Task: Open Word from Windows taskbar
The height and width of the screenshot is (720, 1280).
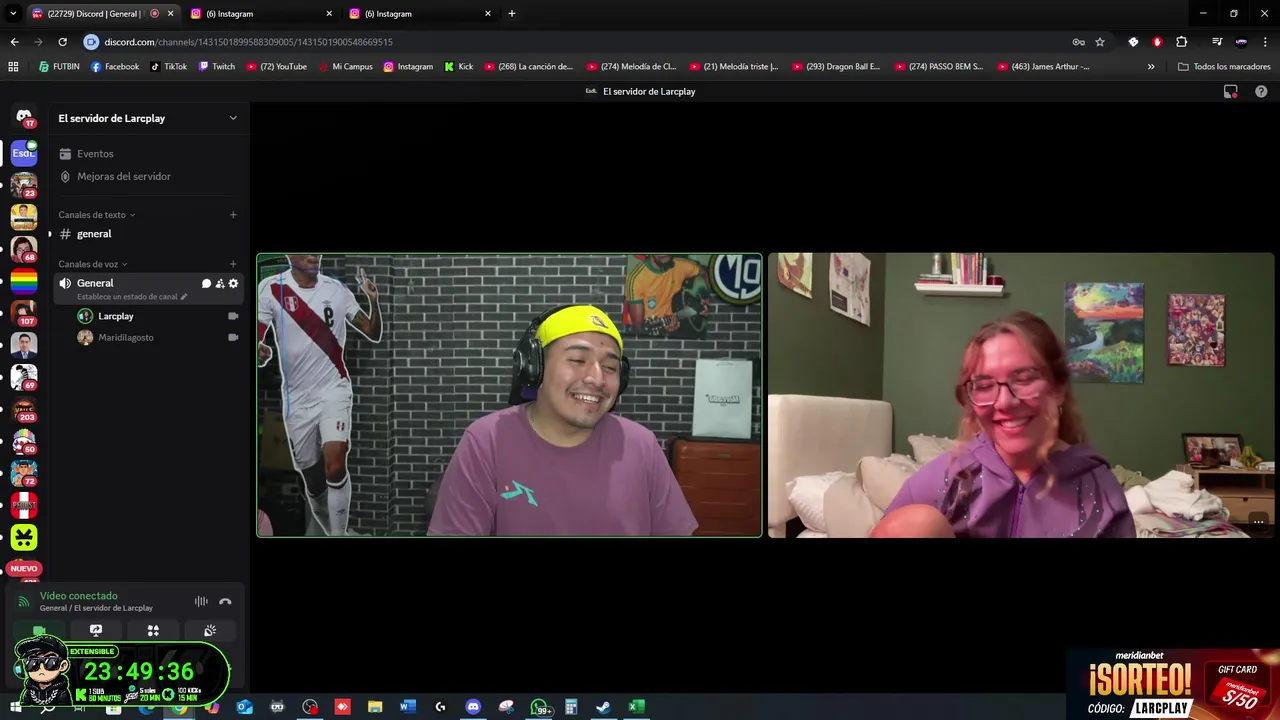Action: point(407,707)
